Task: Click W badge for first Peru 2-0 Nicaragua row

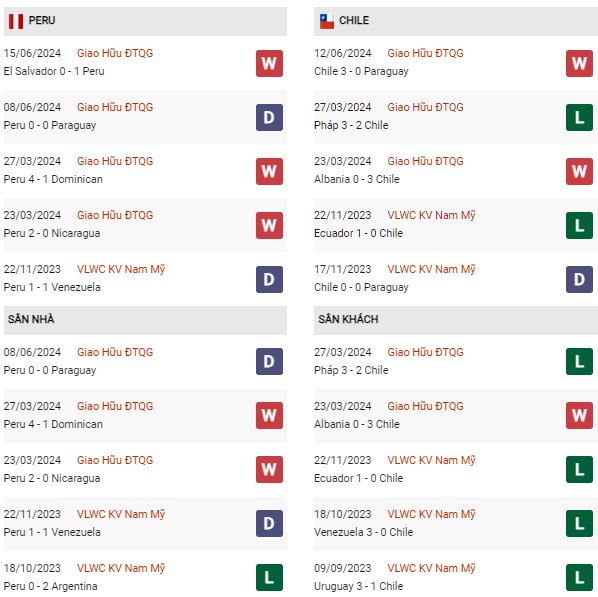Action: click(269, 225)
